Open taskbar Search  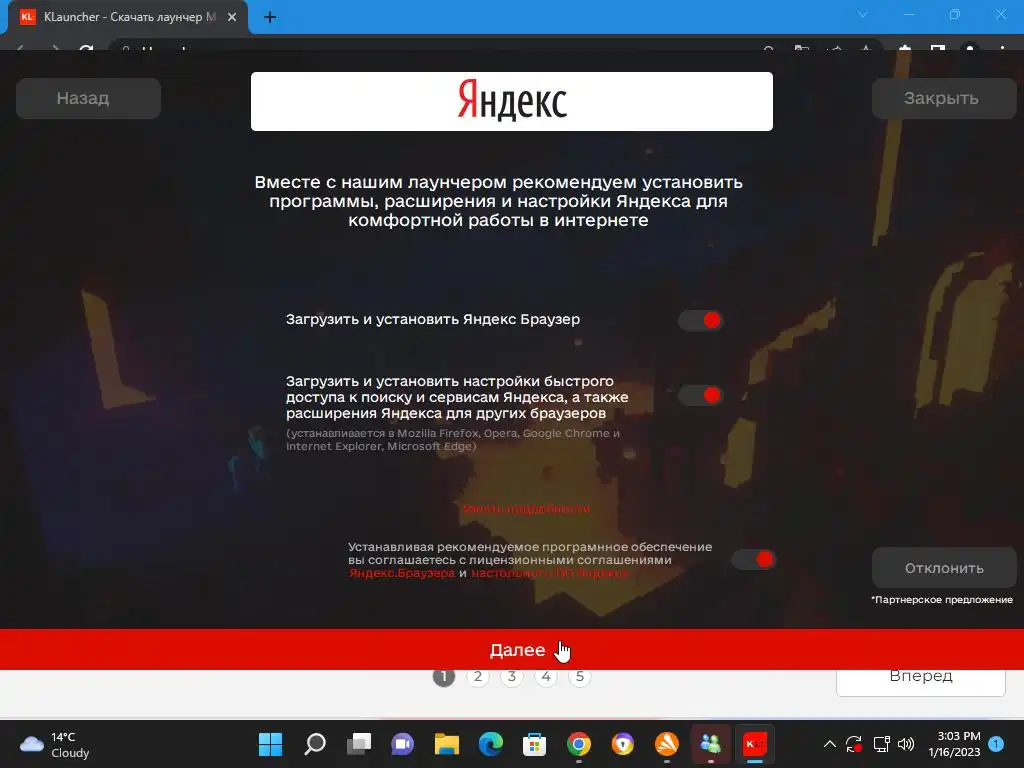click(315, 744)
